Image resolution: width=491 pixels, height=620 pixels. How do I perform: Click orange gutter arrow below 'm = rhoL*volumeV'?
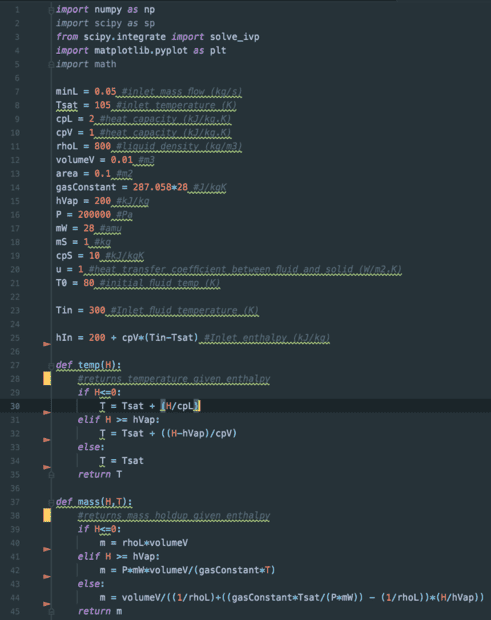pyautogui.click(x=47, y=549)
